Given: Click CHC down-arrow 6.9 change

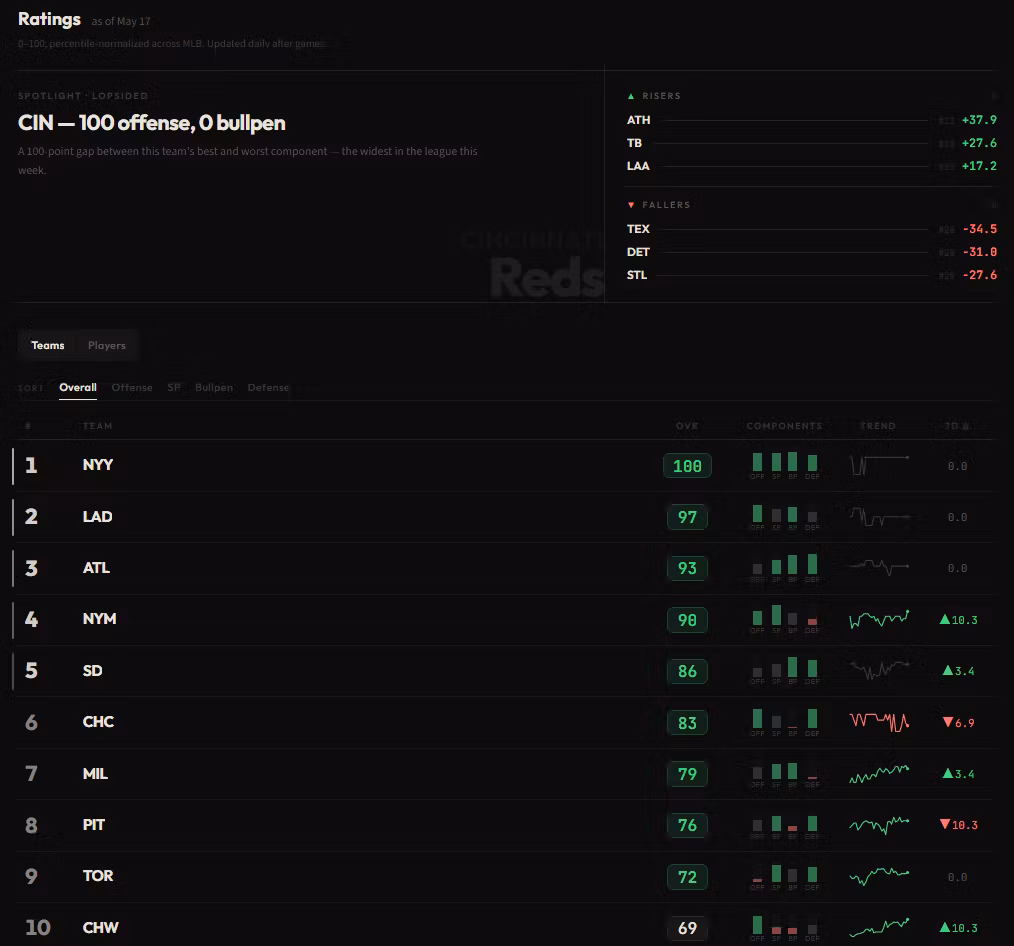Looking at the screenshot, I should (958, 723).
